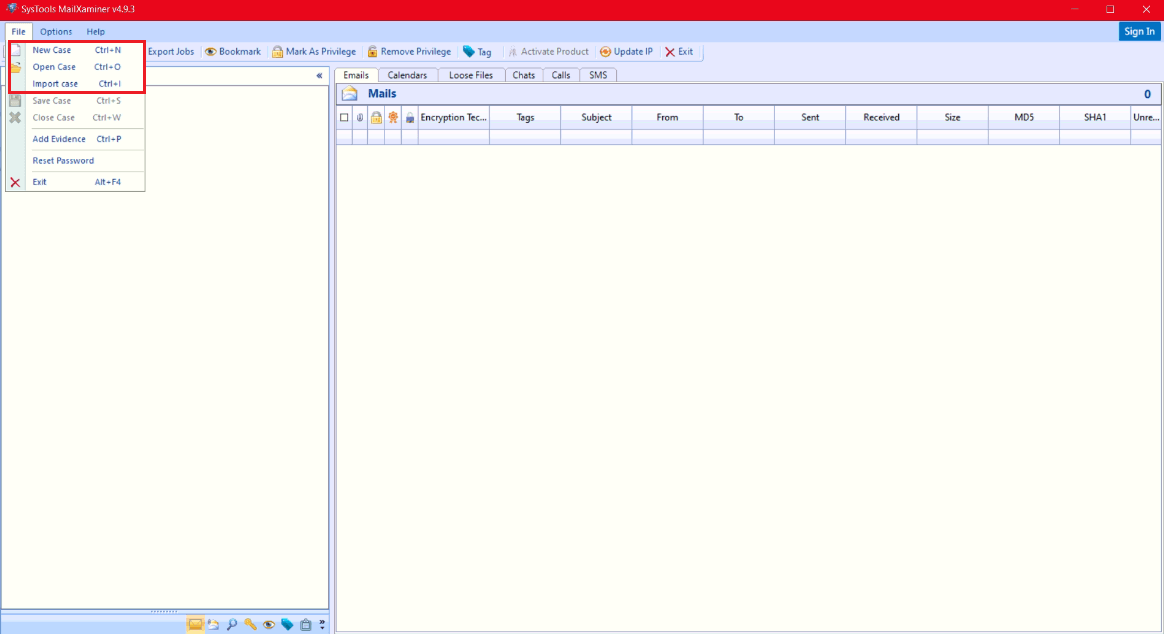Select Close Case in File menu
The width and height of the screenshot is (1164, 634).
tap(76, 117)
